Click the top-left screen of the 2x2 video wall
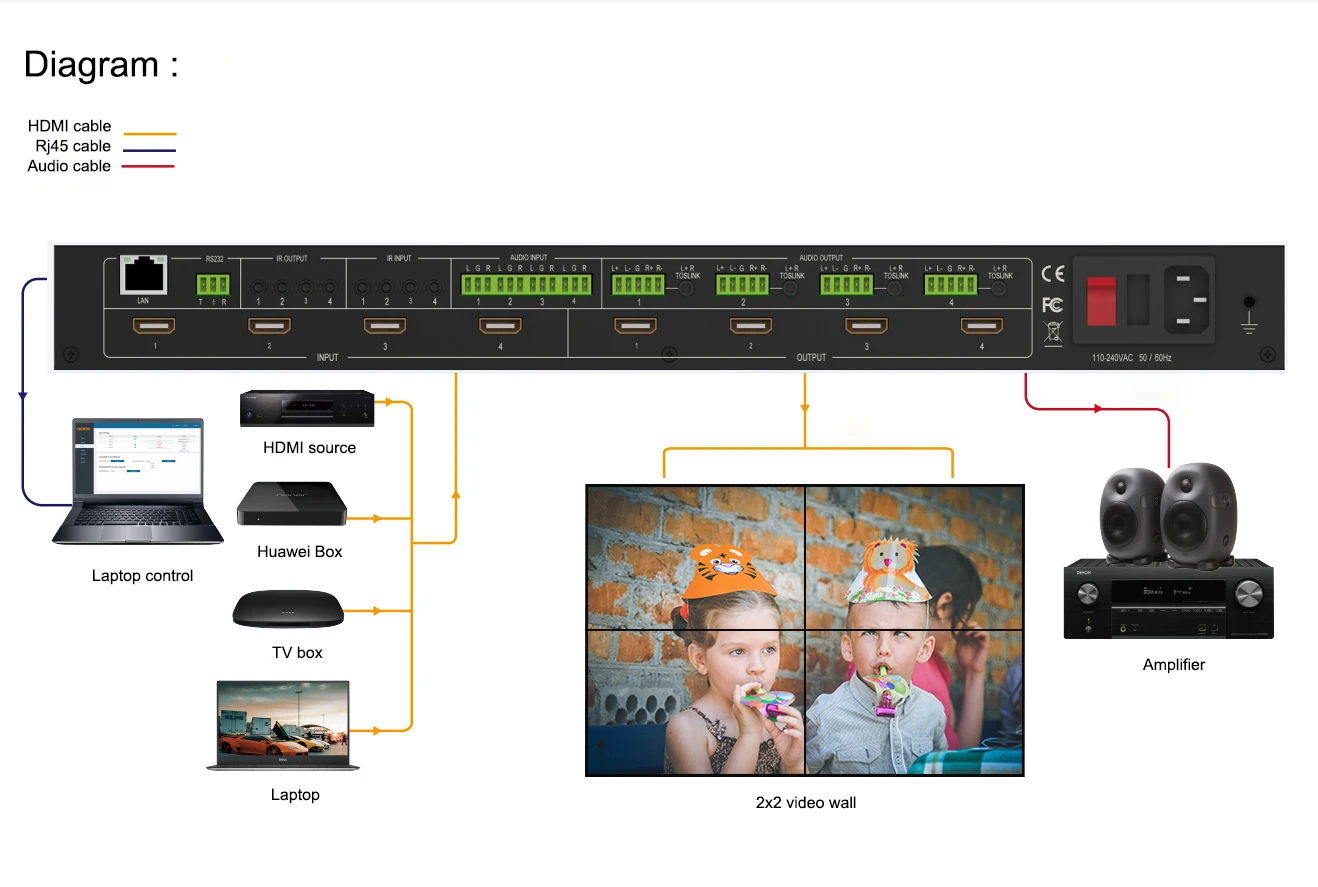Screen dimensions: 1318x887 (695, 555)
